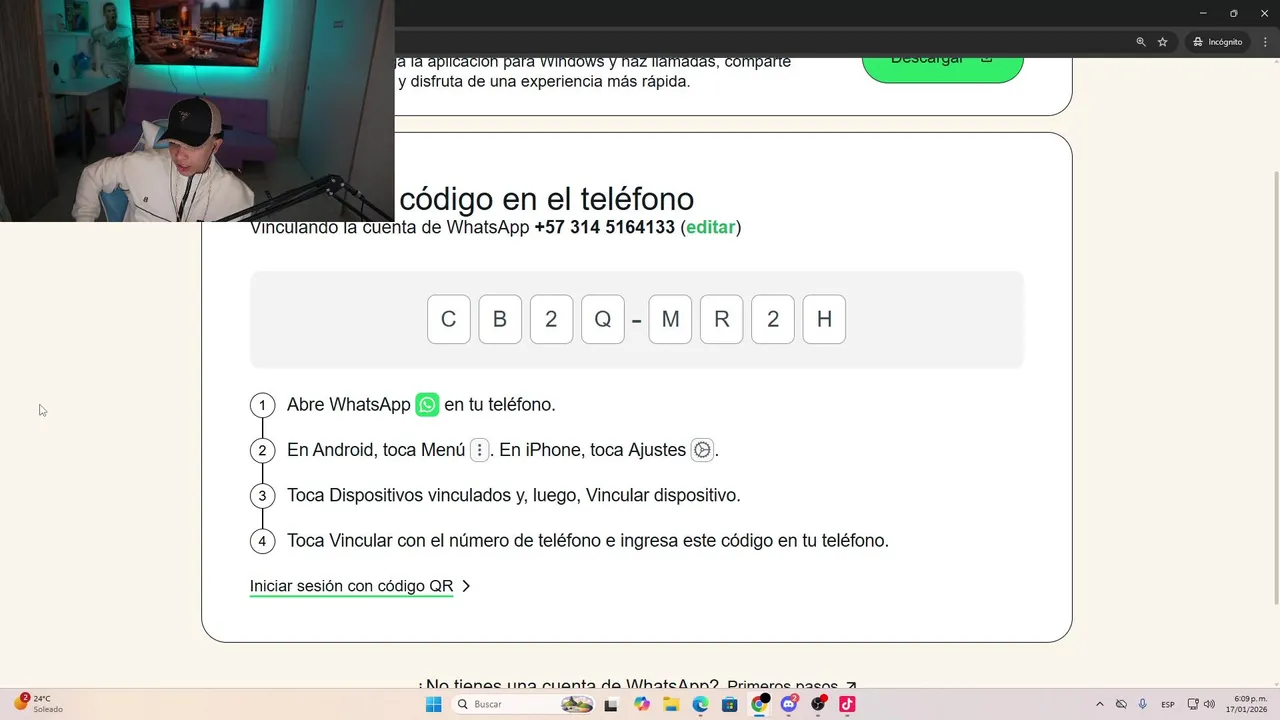
Task: Select the code box with letter B
Action: [500, 319]
